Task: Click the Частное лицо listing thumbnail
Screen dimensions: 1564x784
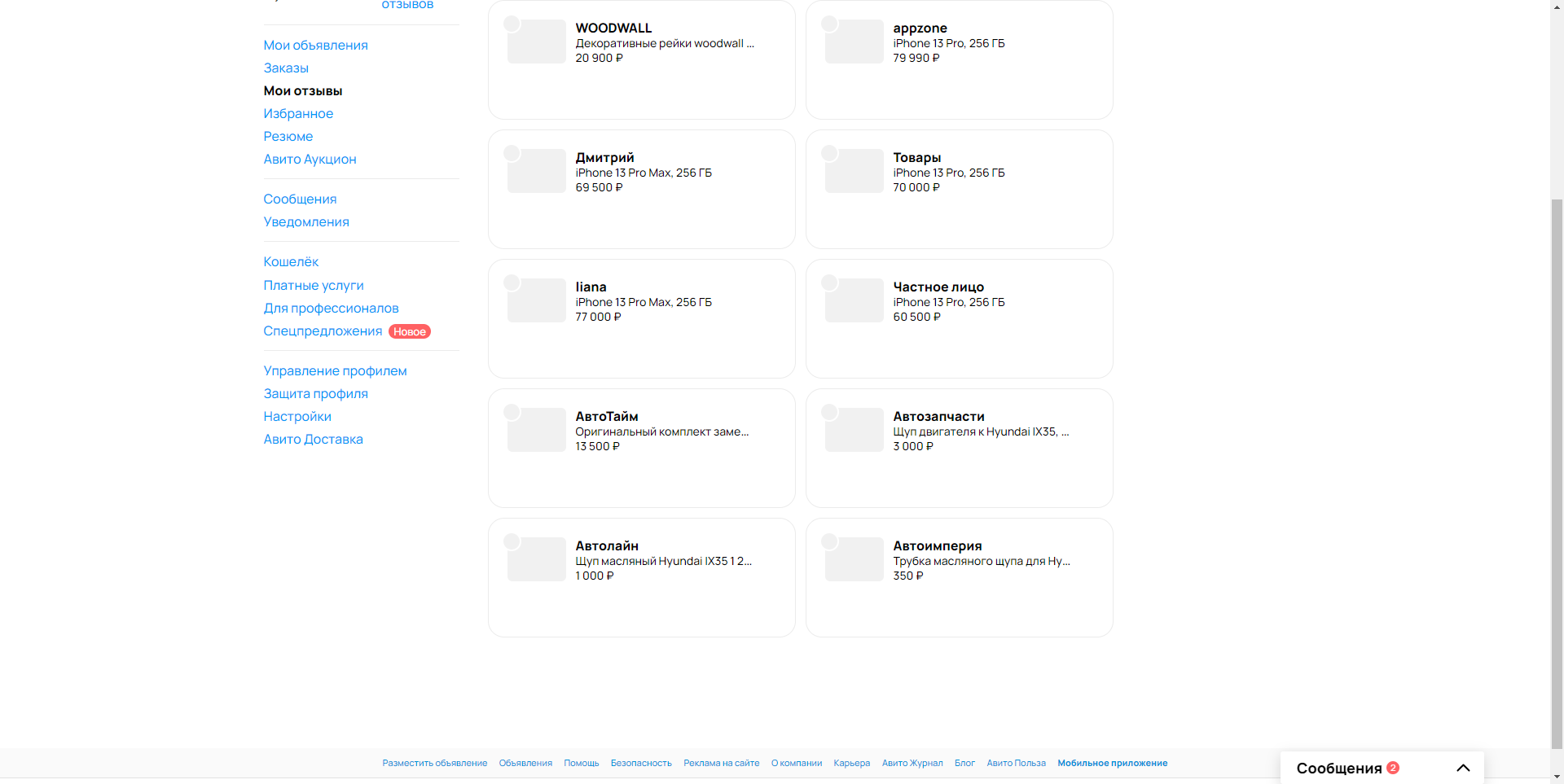Action: click(x=854, y=300)
